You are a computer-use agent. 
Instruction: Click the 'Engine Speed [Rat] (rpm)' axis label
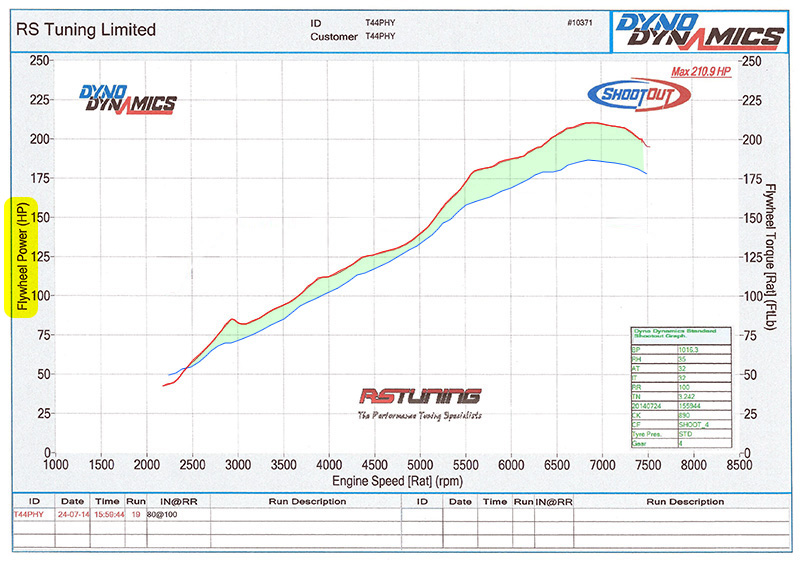tap(397, 481)
